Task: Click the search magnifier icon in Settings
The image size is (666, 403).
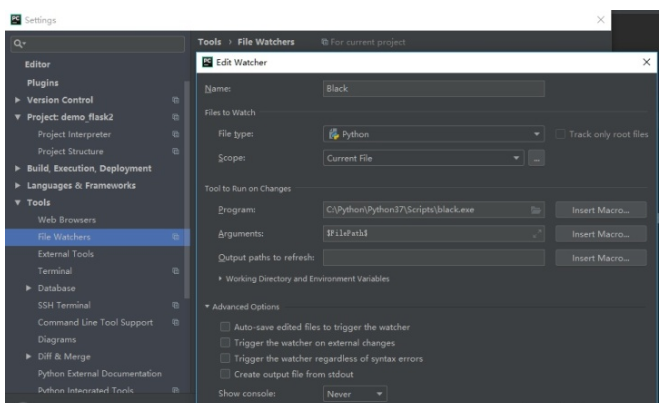Action: [x=18, y=43]
